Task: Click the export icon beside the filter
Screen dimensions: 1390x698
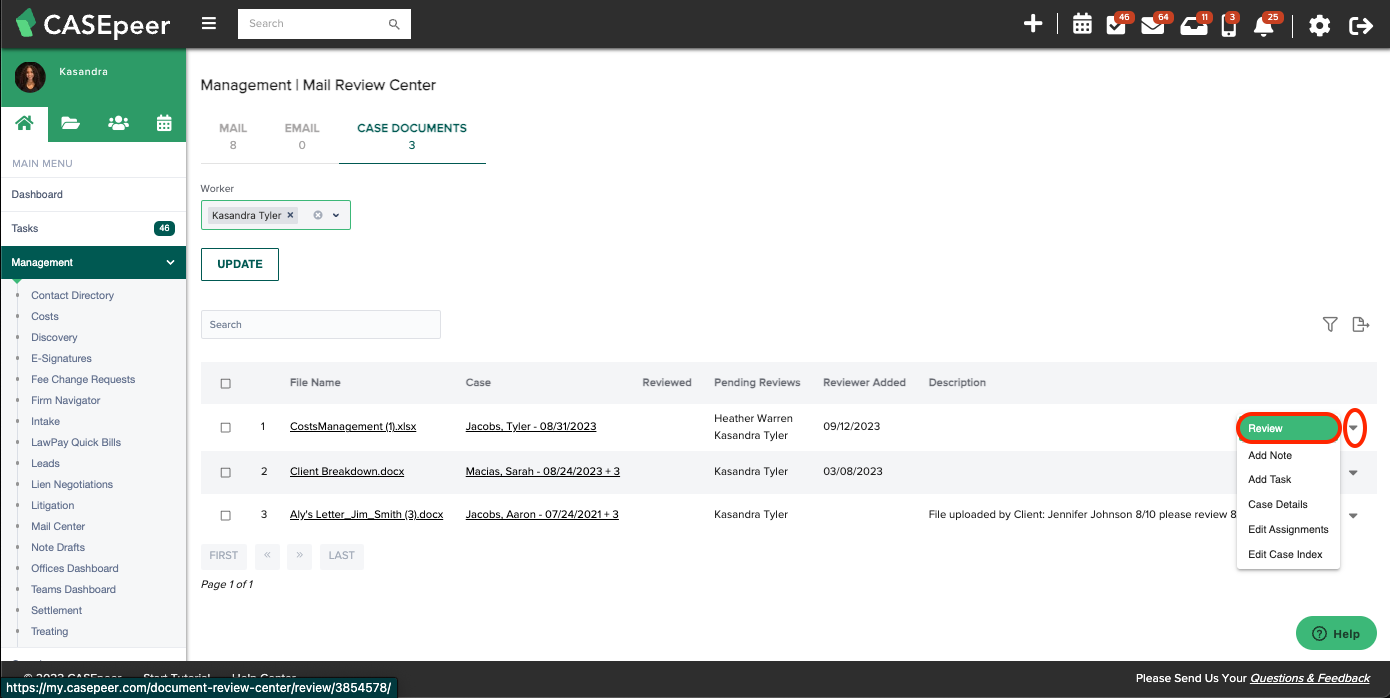Action: pos(1360,324)
